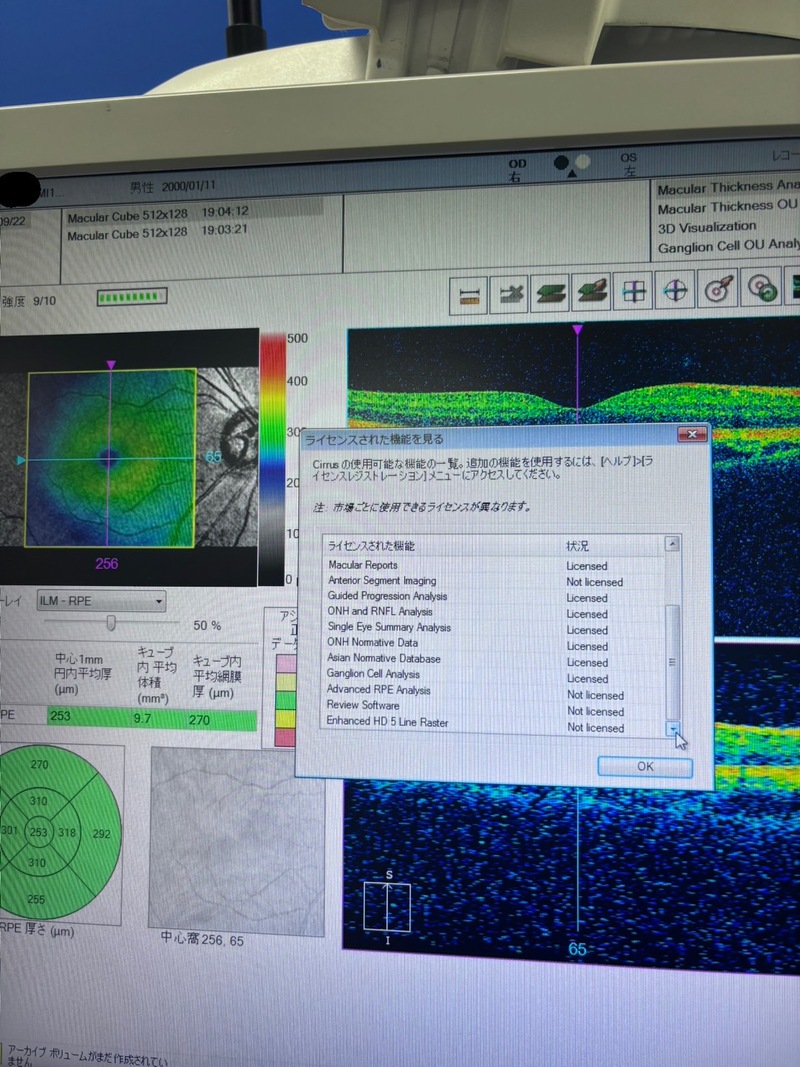Select the stacked green layers icon
800x1067 pixels.
click(x=552, y=293)
